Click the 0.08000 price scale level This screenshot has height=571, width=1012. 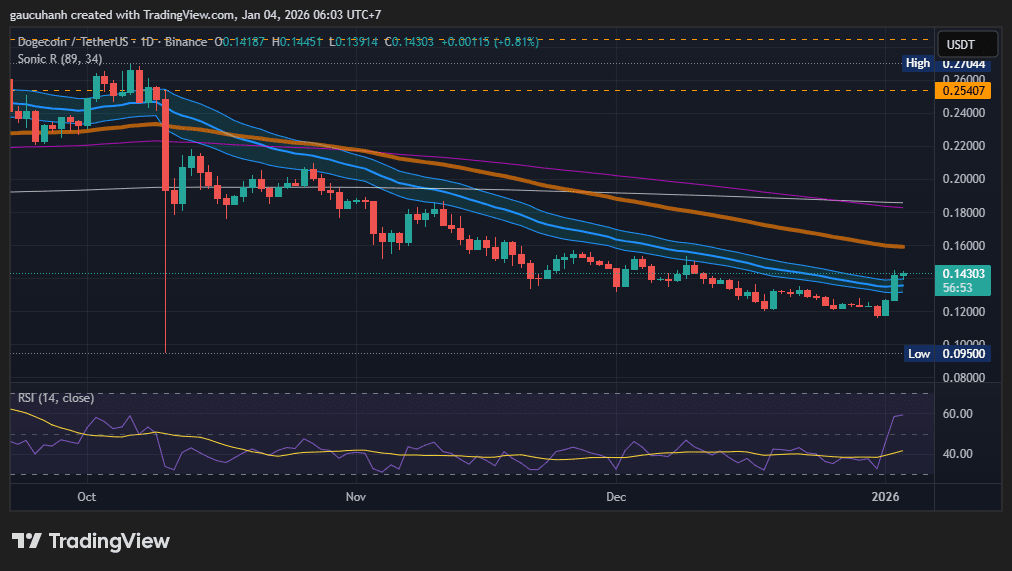(x=965, y=378)
